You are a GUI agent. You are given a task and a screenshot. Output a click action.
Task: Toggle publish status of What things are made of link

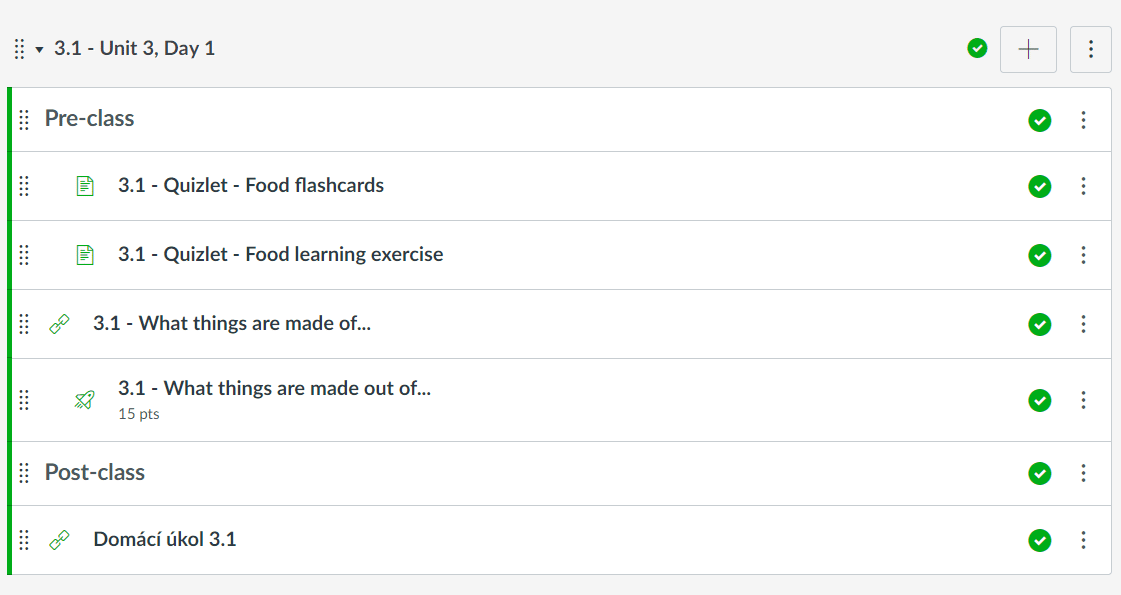click(1040, 324)
